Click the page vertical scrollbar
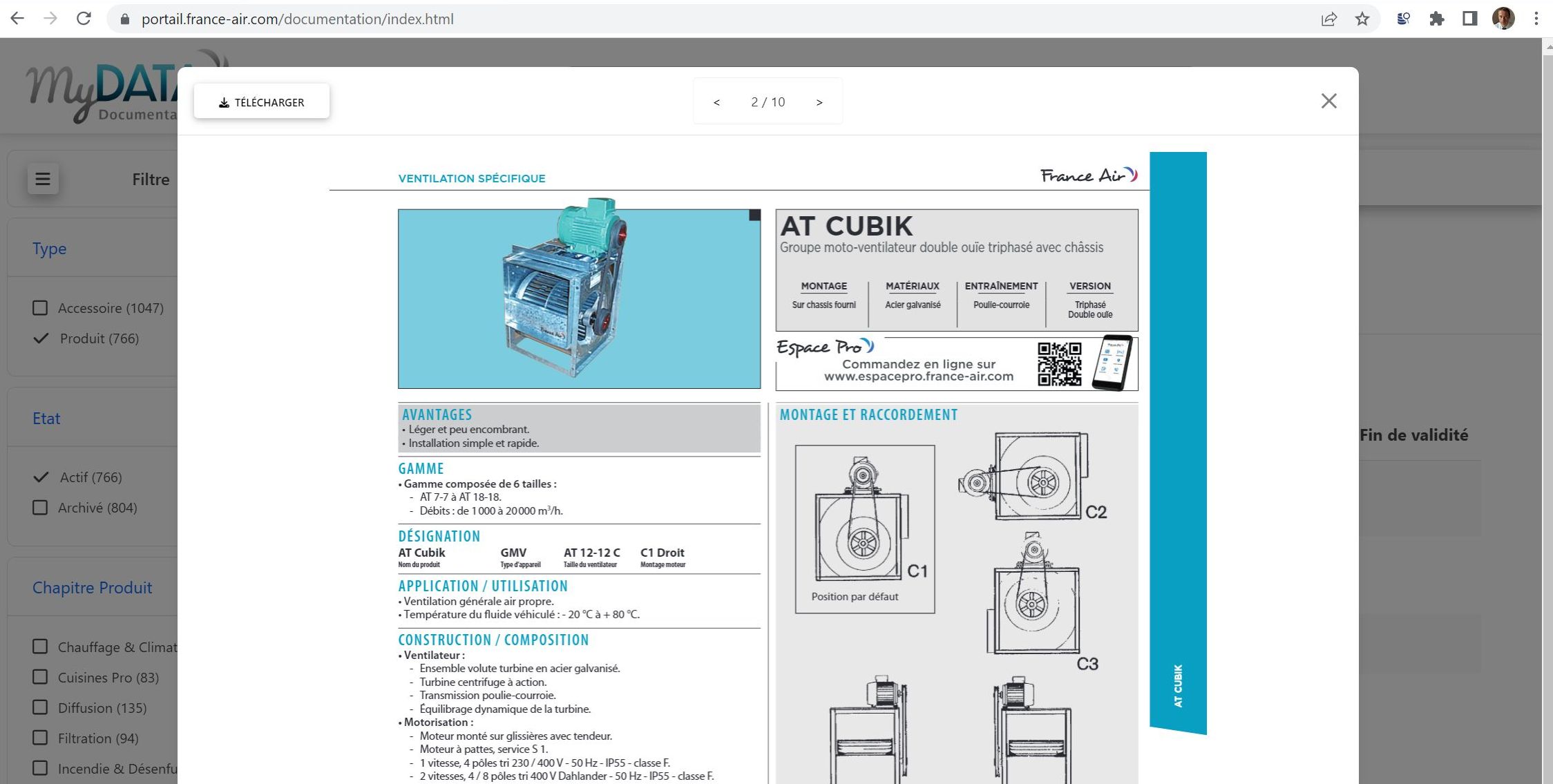The image size is (1553, 784). (1547, 411)
